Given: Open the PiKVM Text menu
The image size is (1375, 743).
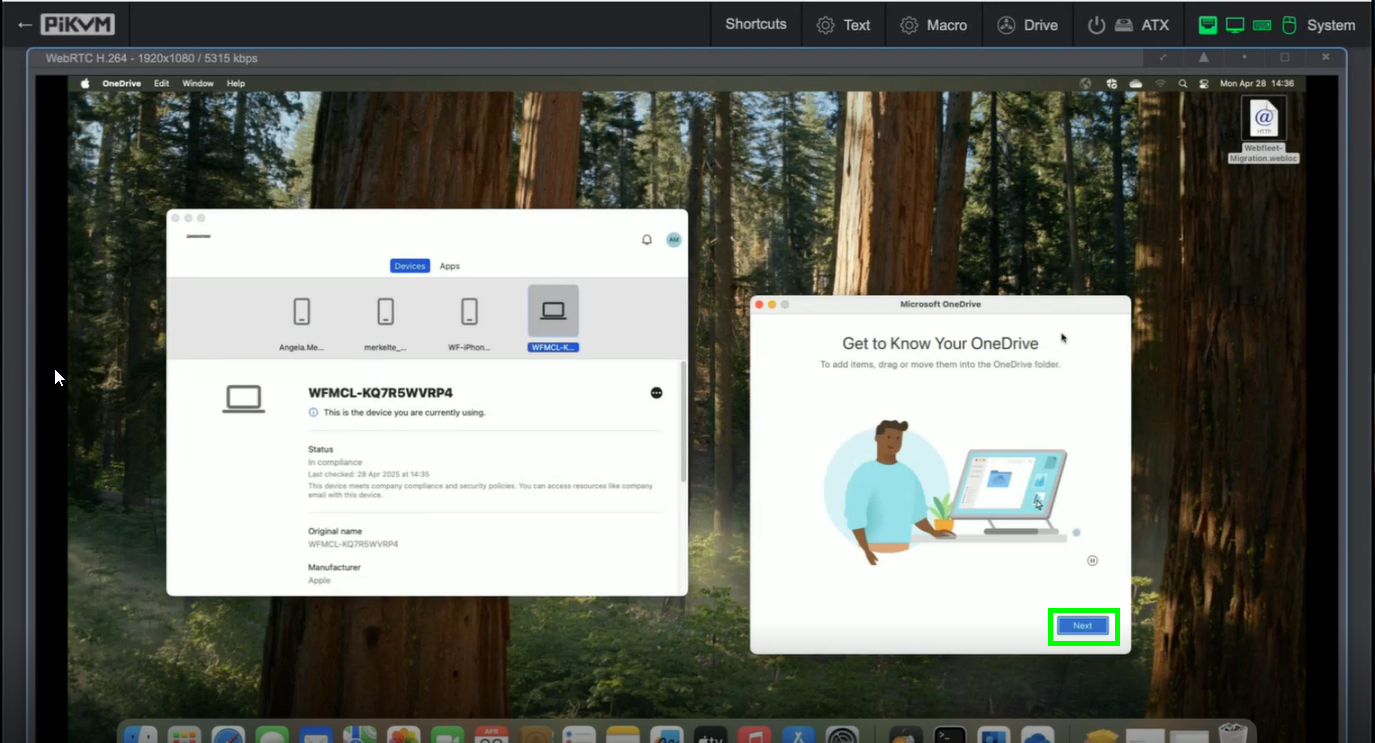Looking at the screenshot, I should tap(843, 25).
